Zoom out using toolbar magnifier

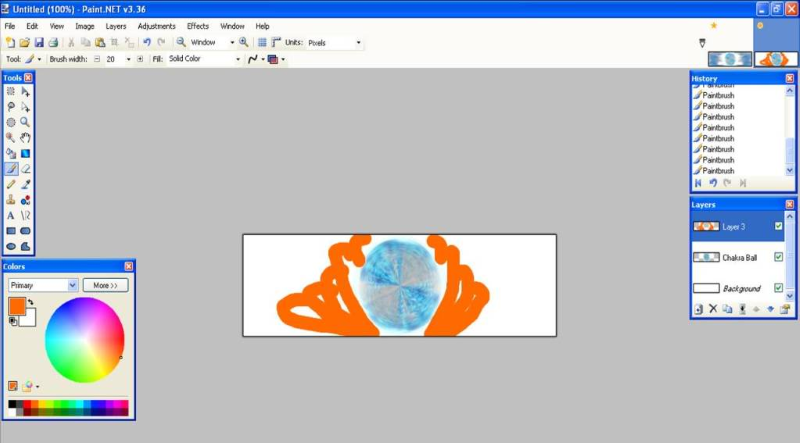click(x=181, y=42)
